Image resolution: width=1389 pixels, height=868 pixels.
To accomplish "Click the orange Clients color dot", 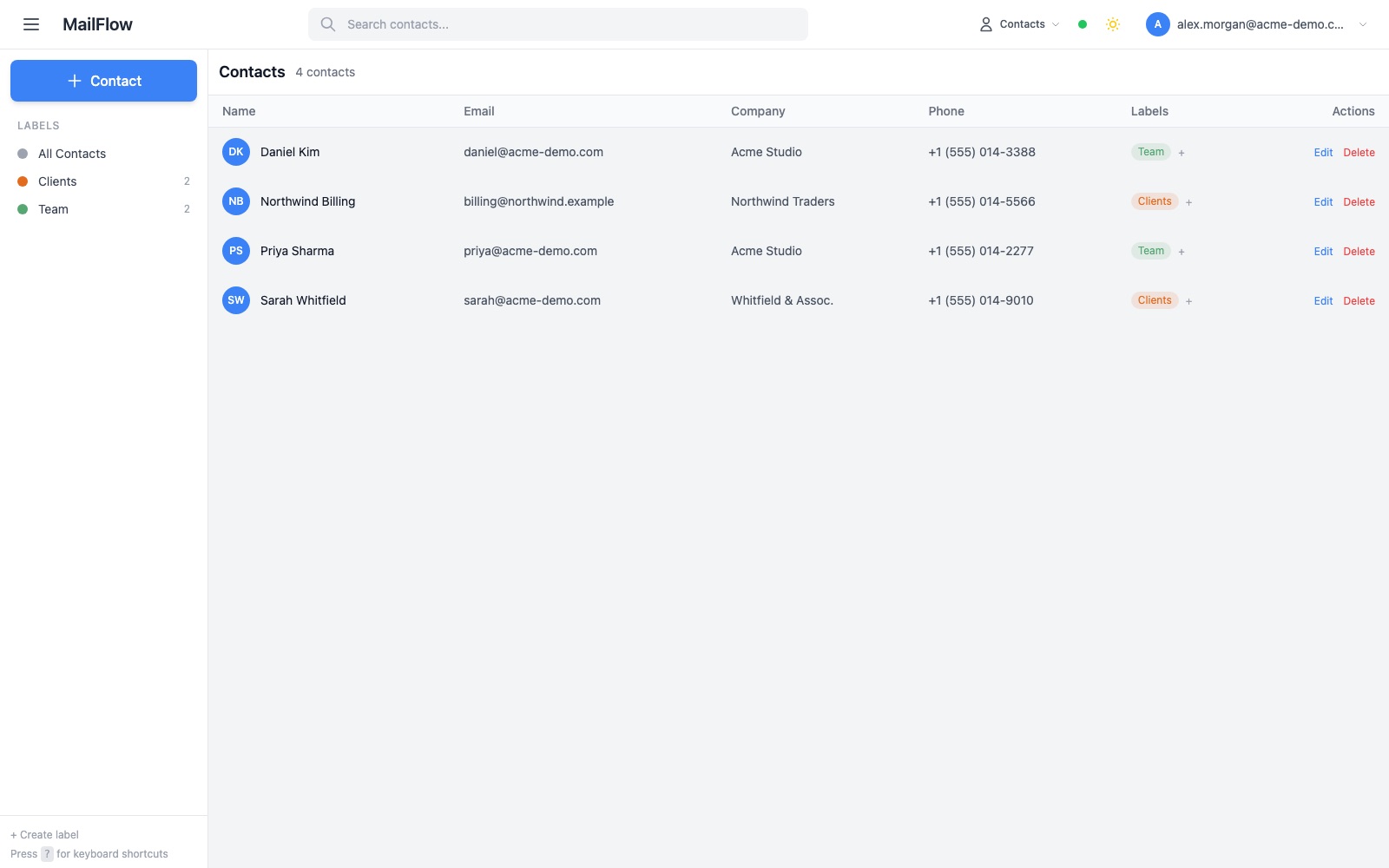I will point(23,181).
